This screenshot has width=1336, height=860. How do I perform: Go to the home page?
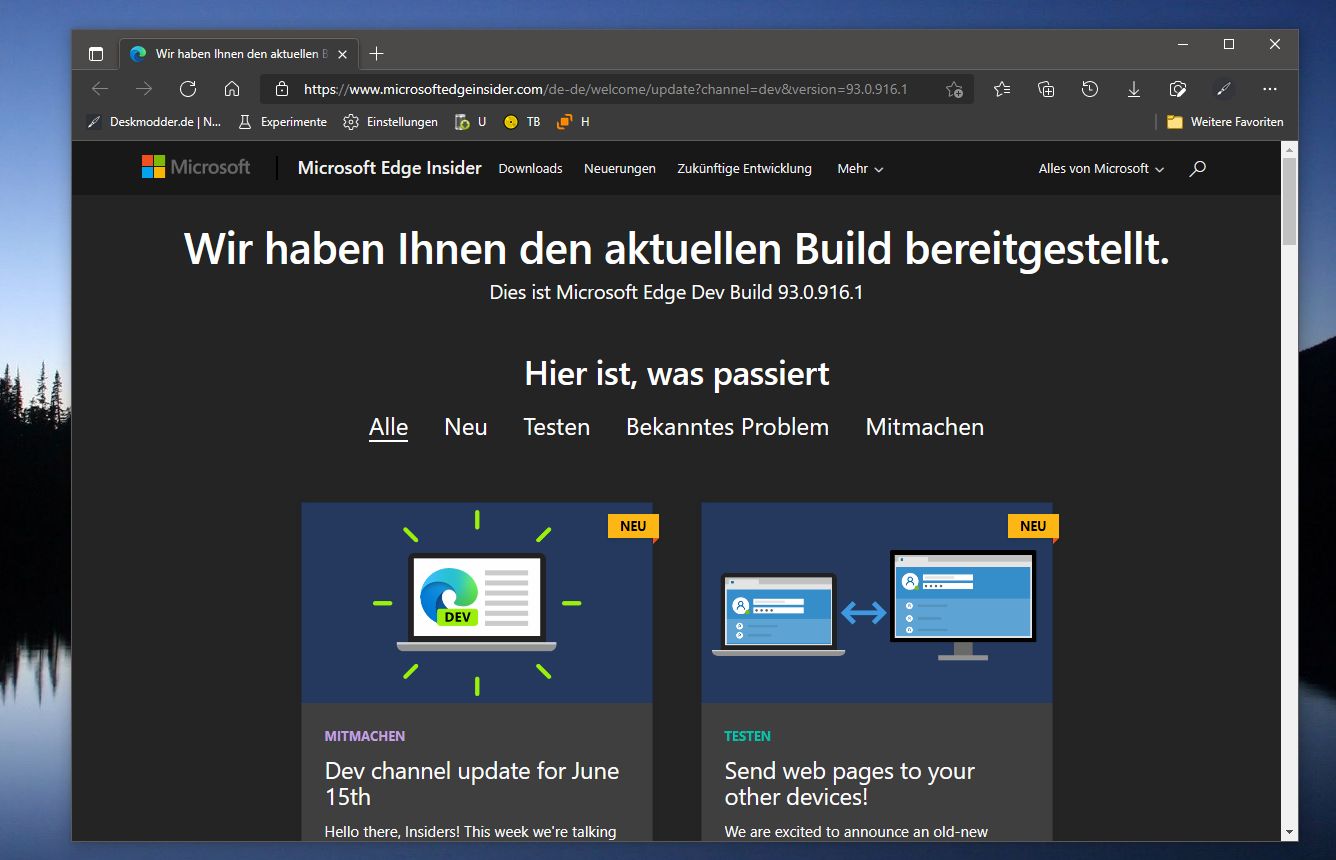(232, 89)
